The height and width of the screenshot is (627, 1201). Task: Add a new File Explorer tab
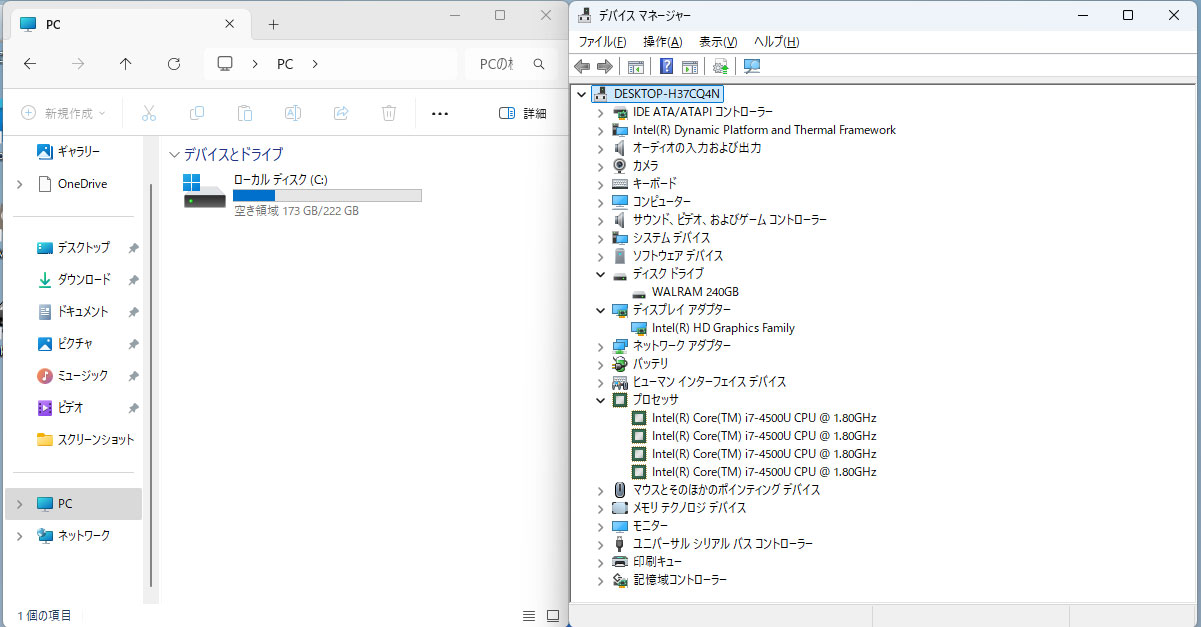273,24
